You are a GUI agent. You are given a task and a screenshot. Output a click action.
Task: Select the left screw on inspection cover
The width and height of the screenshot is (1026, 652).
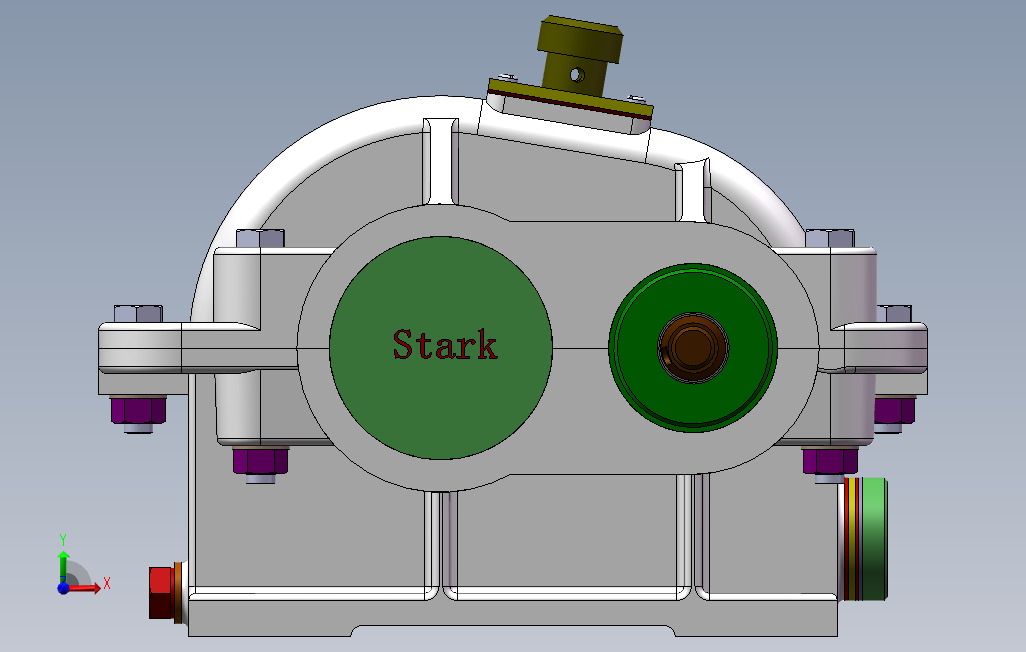(x=507, y=78)
